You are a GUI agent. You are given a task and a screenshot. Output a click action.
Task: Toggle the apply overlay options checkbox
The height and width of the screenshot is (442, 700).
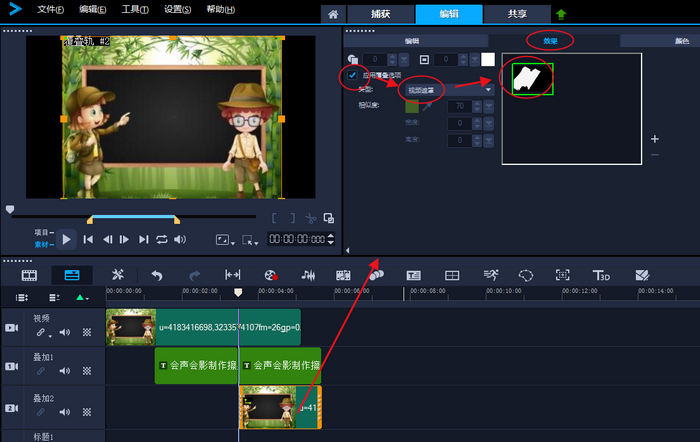352,75
